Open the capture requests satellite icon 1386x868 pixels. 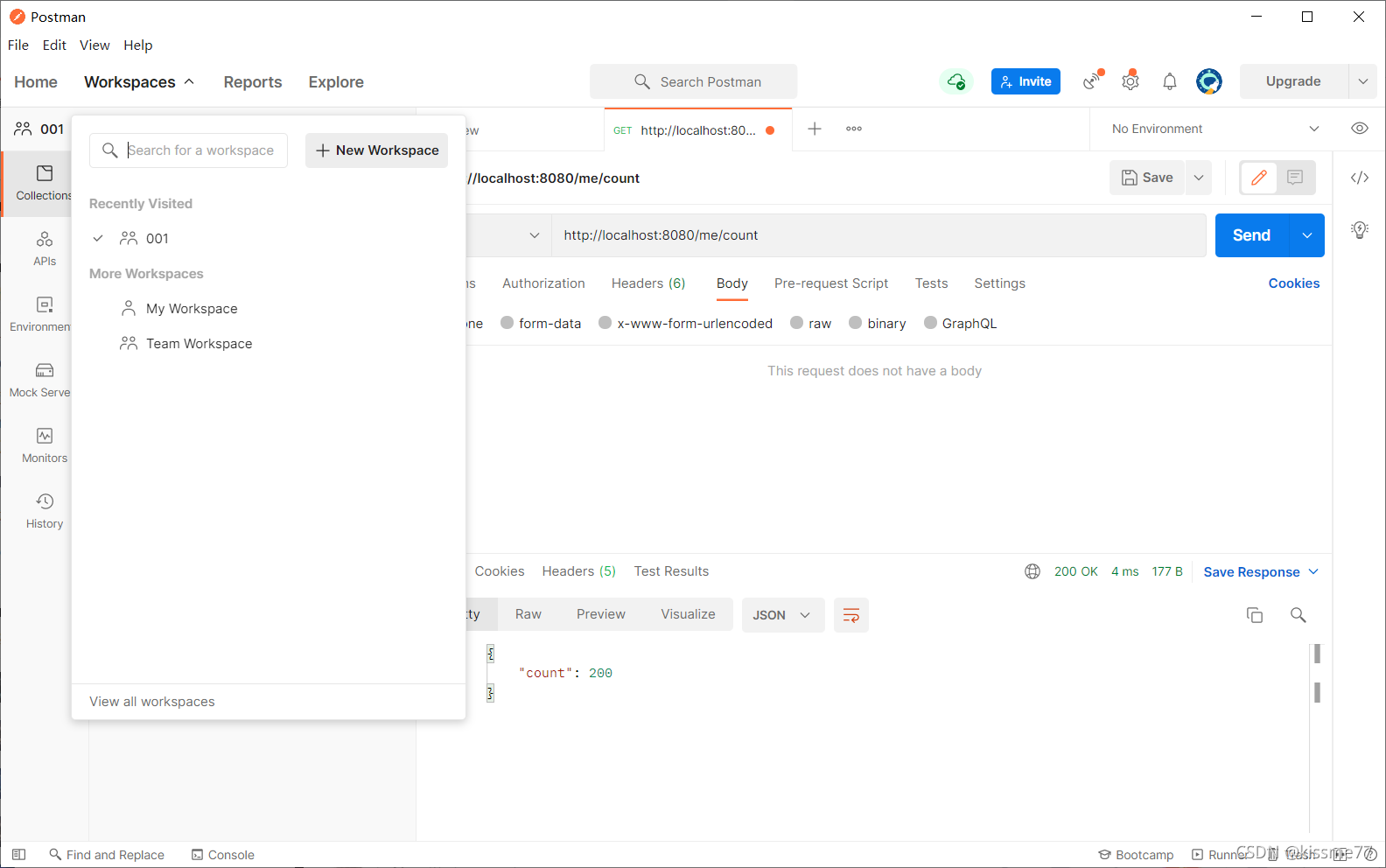coord(1092,81)
